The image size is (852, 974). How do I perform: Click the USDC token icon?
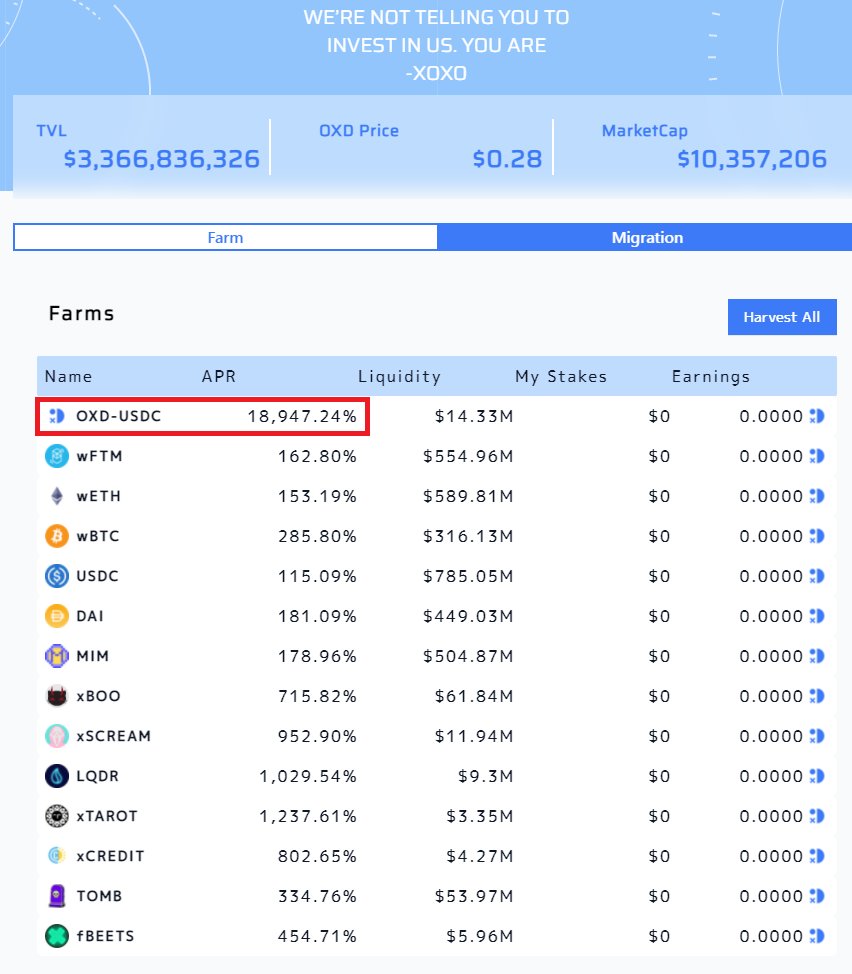coord(57,576)
